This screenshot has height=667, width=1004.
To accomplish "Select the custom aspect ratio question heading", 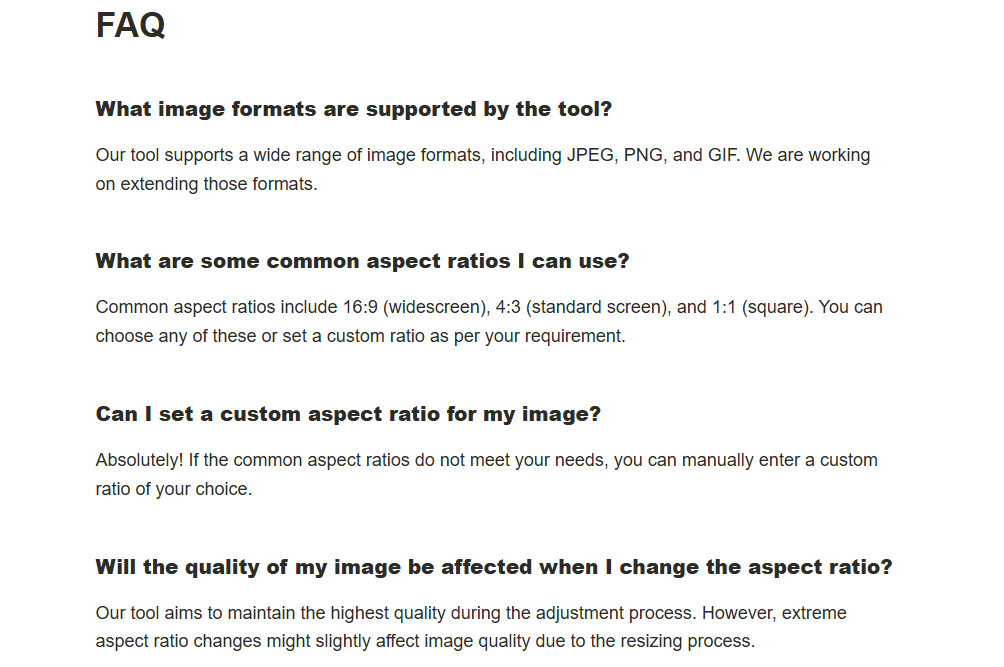I will (x=348, y=414).
